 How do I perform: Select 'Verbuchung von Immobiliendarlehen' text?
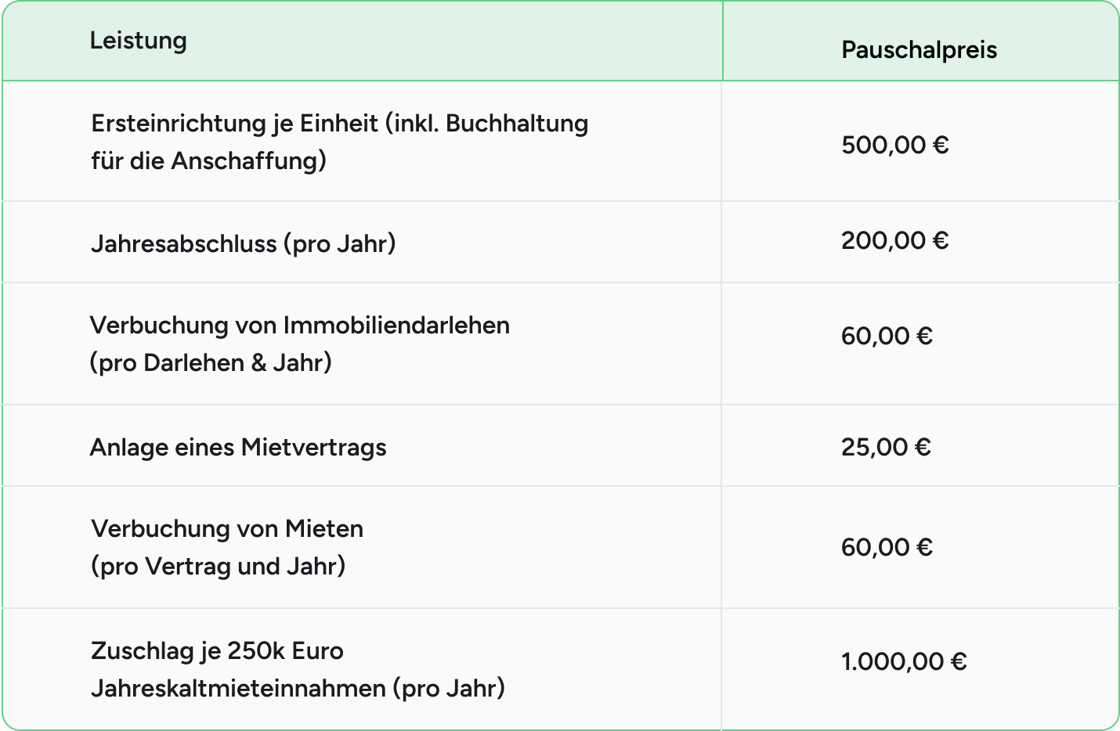[300, 325]
